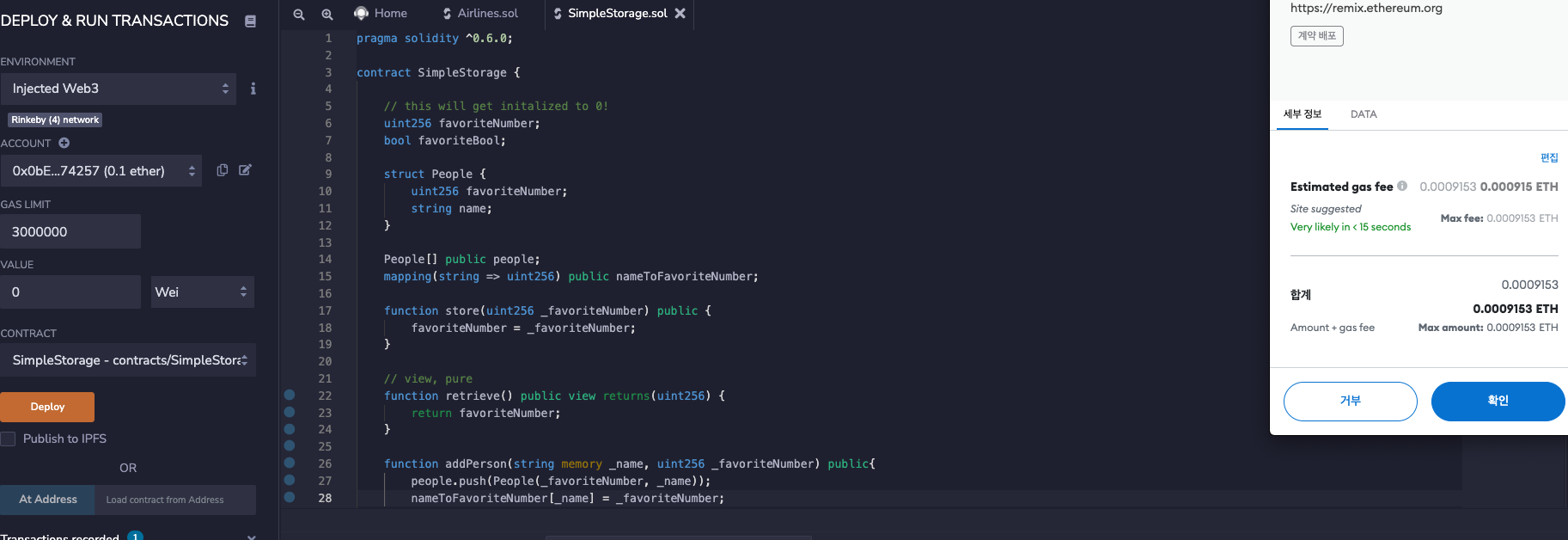Toggle the breakpoint dot on line 22
Image resolution: width=1568 pixels, height=540 pixels.
tap(290, 396)
